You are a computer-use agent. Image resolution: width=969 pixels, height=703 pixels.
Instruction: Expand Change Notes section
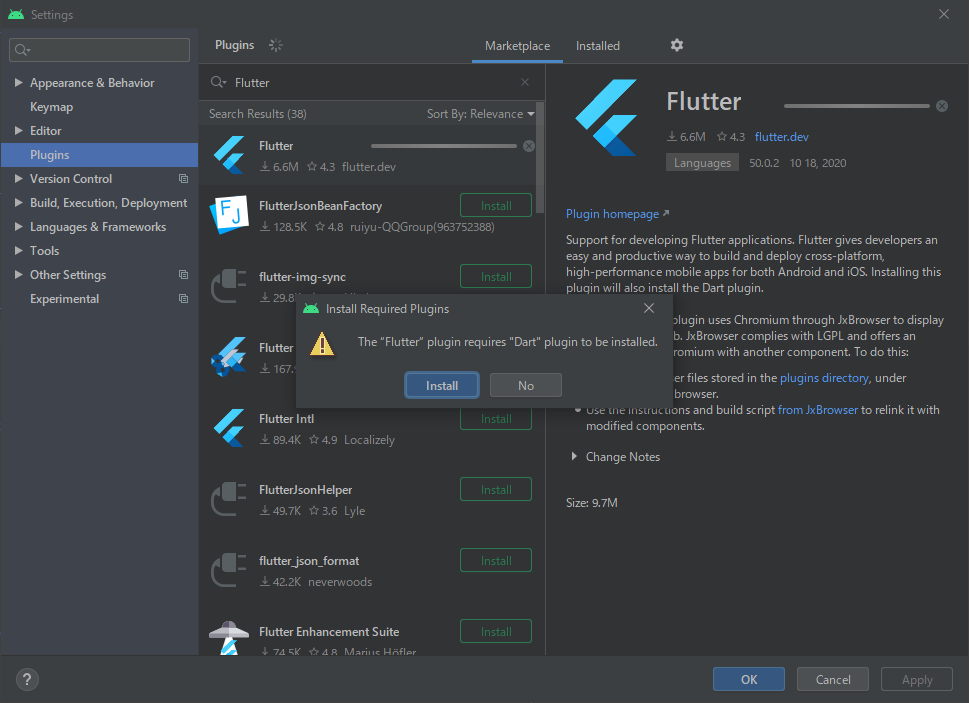(x=574, y=457)
